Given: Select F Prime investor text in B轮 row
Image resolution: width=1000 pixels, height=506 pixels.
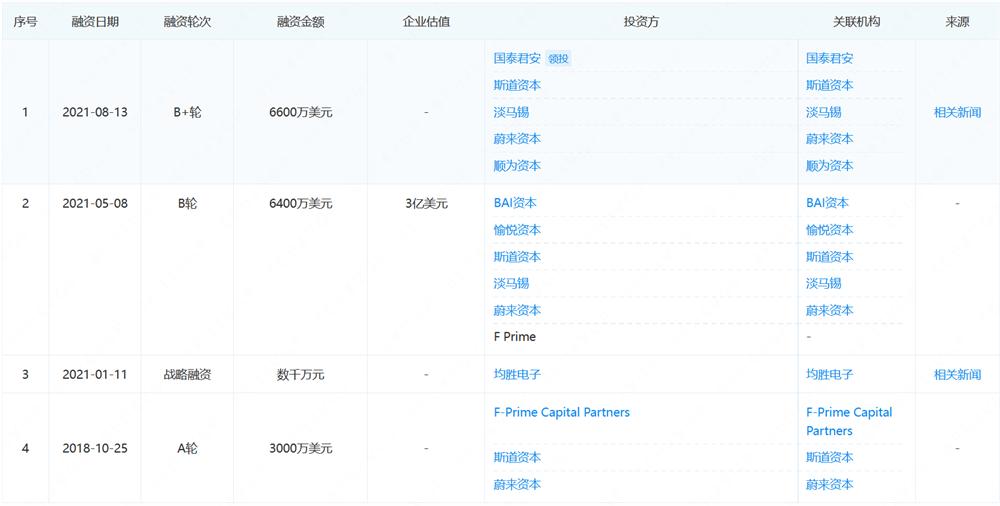Looking at the screenshot, I should [515, 337].
